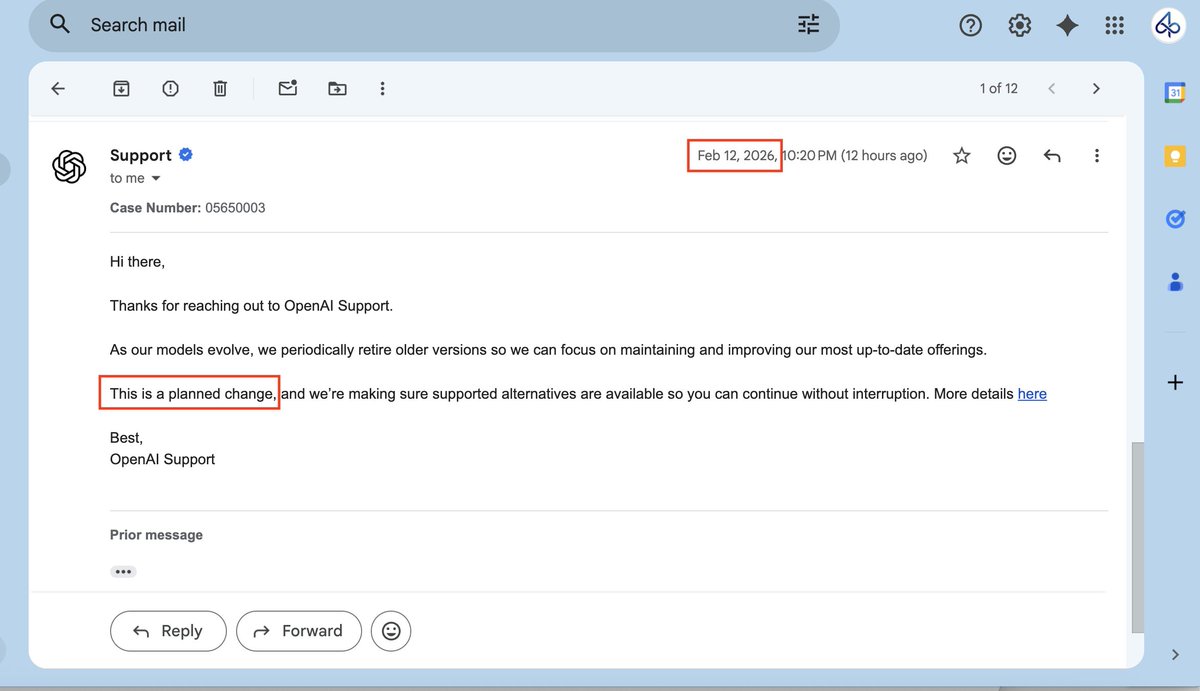Click the OpenAI sender avatar
This screenshot has height=691, width=1200.
coord(69,166)
